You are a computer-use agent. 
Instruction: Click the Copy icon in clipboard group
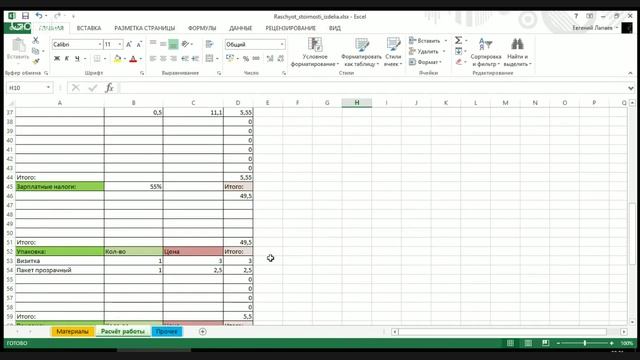(x=36, y=51)
